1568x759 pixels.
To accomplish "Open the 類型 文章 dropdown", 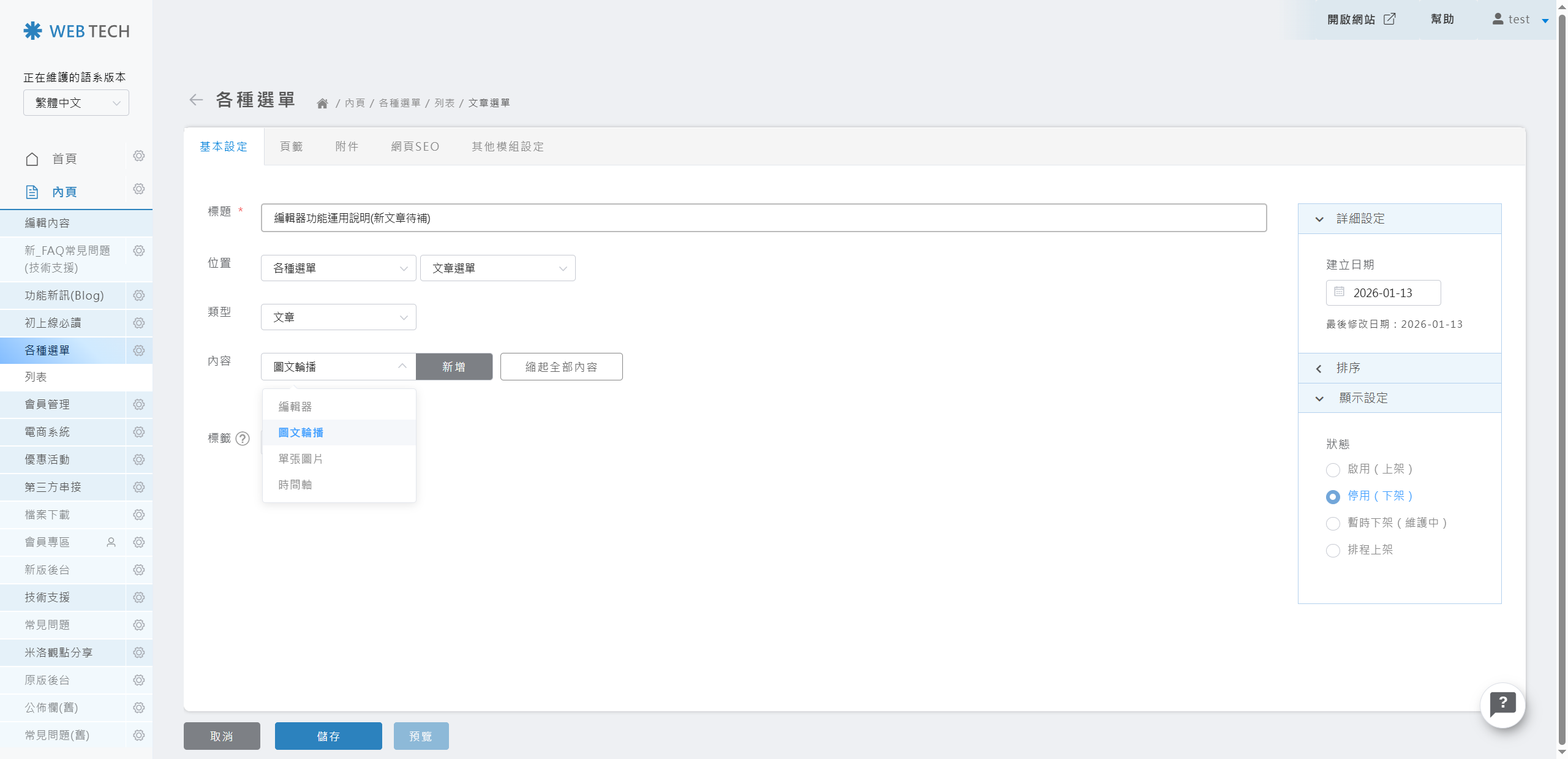I will 338,317.
